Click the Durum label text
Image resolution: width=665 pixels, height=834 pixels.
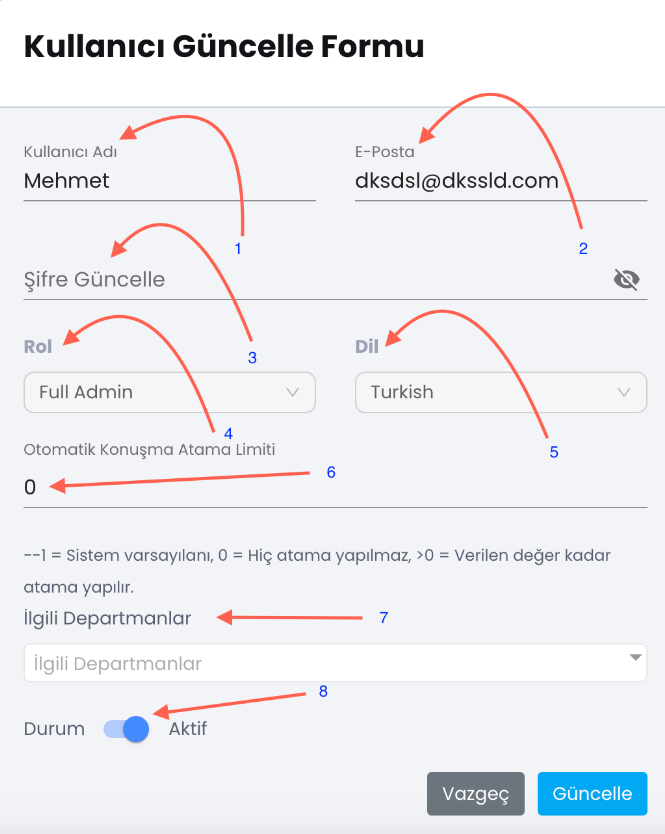pyautogui.click(x=54, y=729)
